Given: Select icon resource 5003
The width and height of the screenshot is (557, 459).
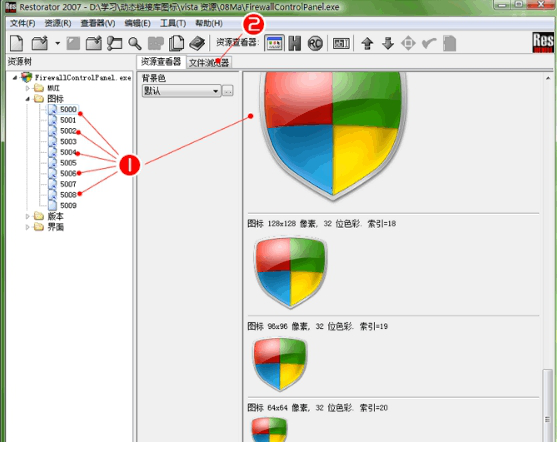Looking at the screenshot, I should [68, 141].
